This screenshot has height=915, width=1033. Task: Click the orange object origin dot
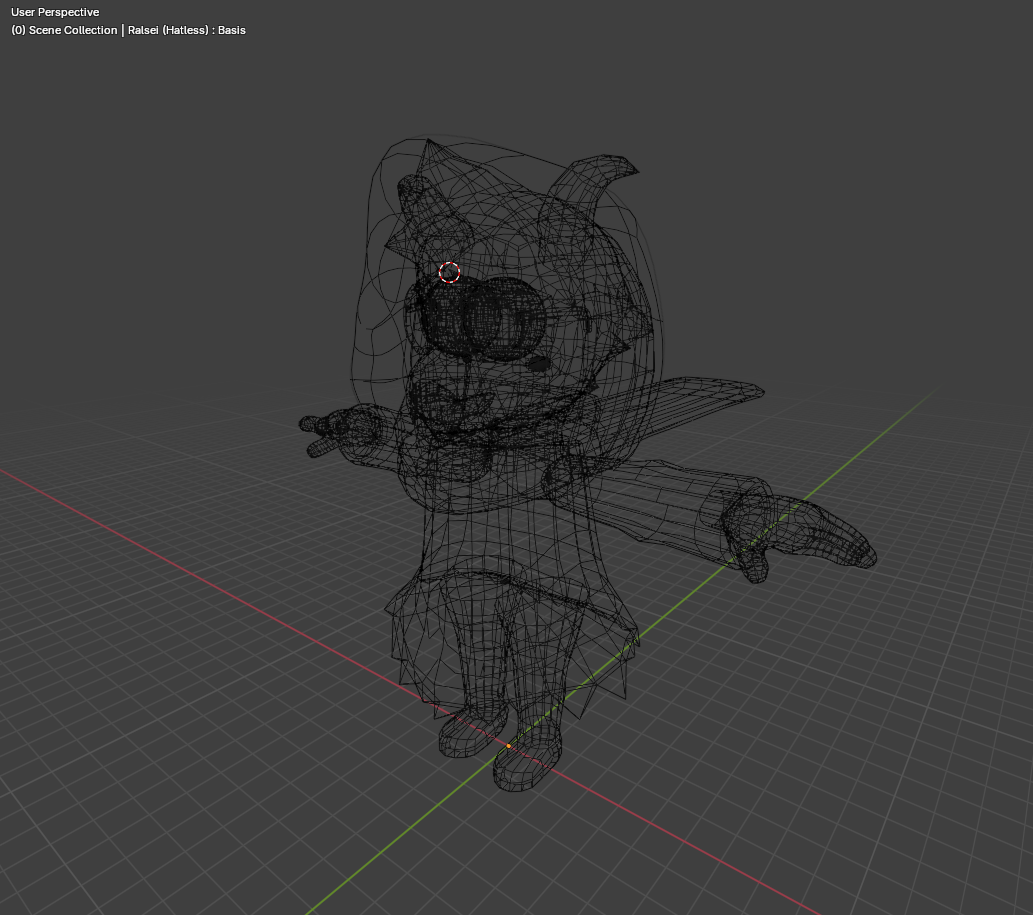click(x=508, y=746)
